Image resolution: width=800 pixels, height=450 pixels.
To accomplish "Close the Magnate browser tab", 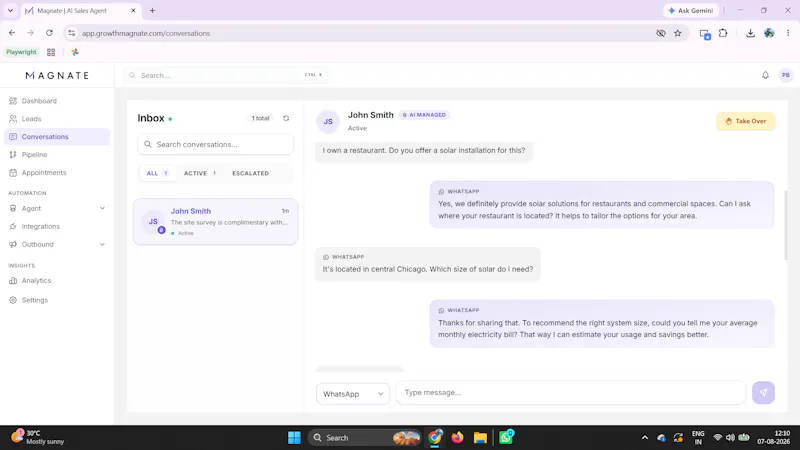I will (133, 10).
